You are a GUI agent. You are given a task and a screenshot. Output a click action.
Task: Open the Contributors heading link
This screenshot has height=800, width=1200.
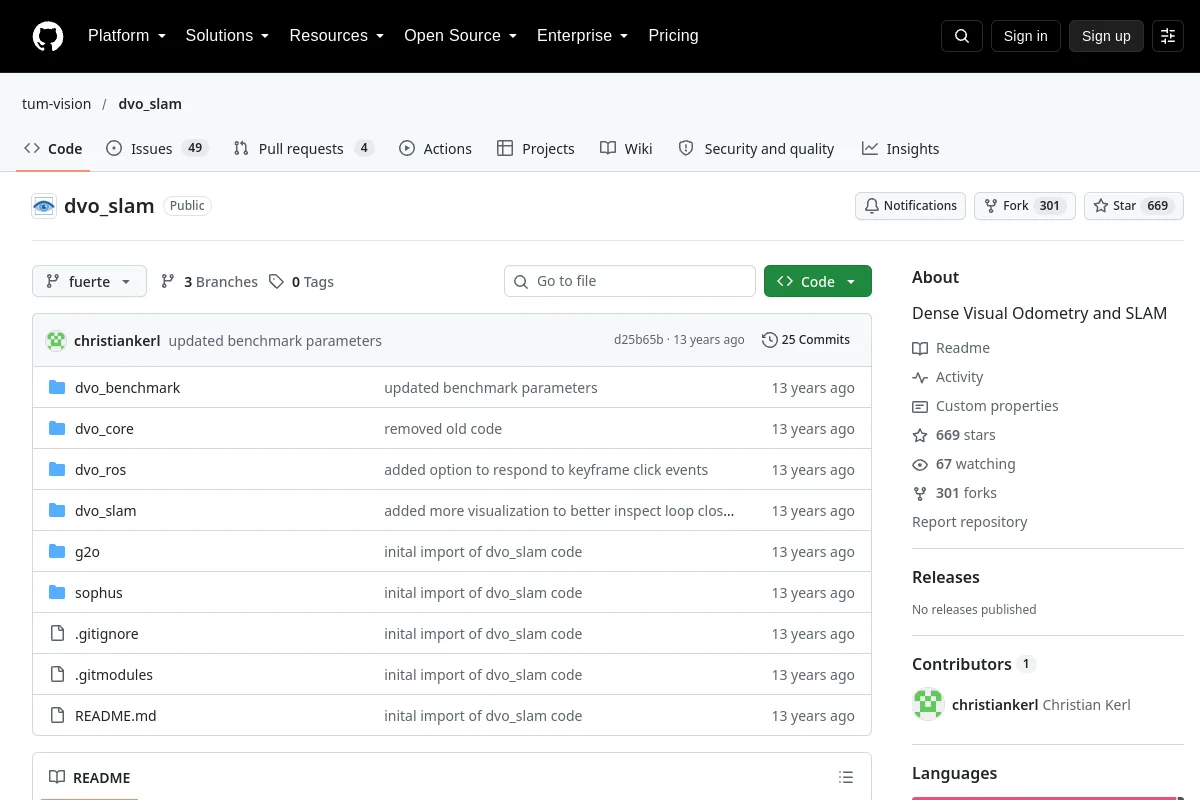pyautogui.click(x=973, y=664)
